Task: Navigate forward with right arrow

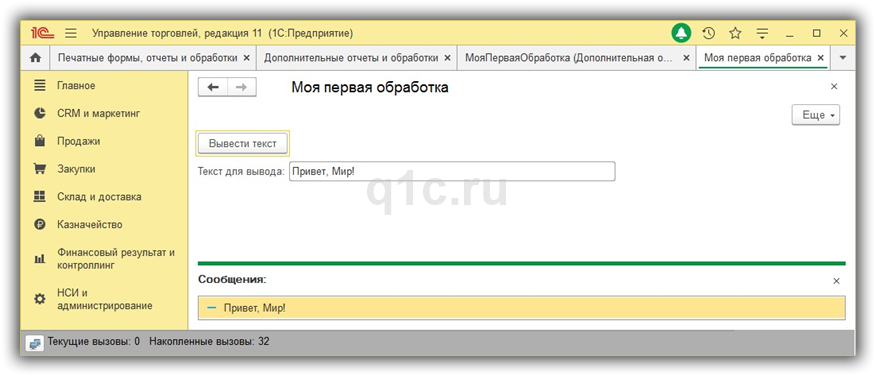Action: [242, 87]
